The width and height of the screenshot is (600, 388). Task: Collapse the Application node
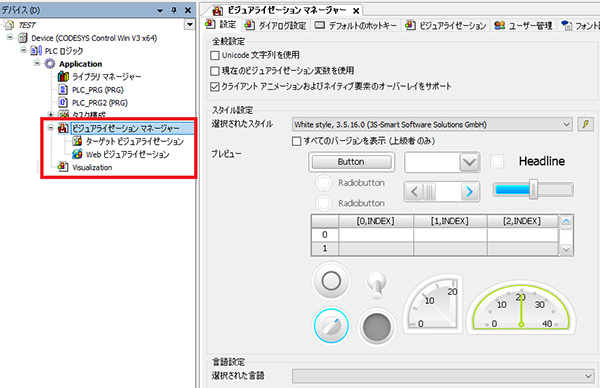(37, 63)
